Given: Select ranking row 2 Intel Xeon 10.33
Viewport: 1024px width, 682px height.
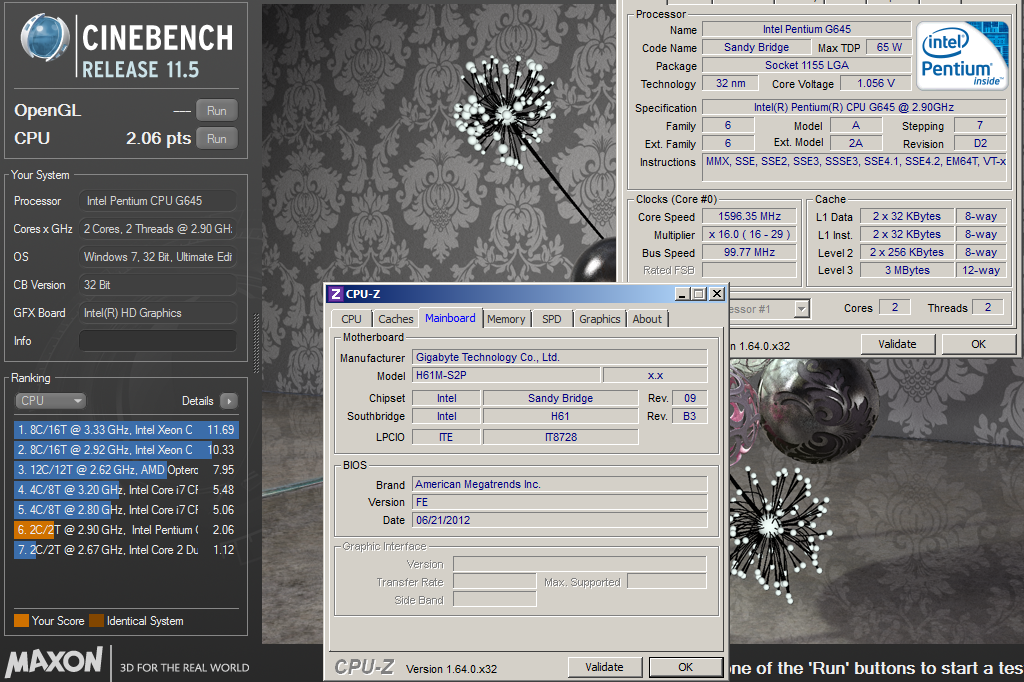Looking at the screenshot, I should click(126, 450).
